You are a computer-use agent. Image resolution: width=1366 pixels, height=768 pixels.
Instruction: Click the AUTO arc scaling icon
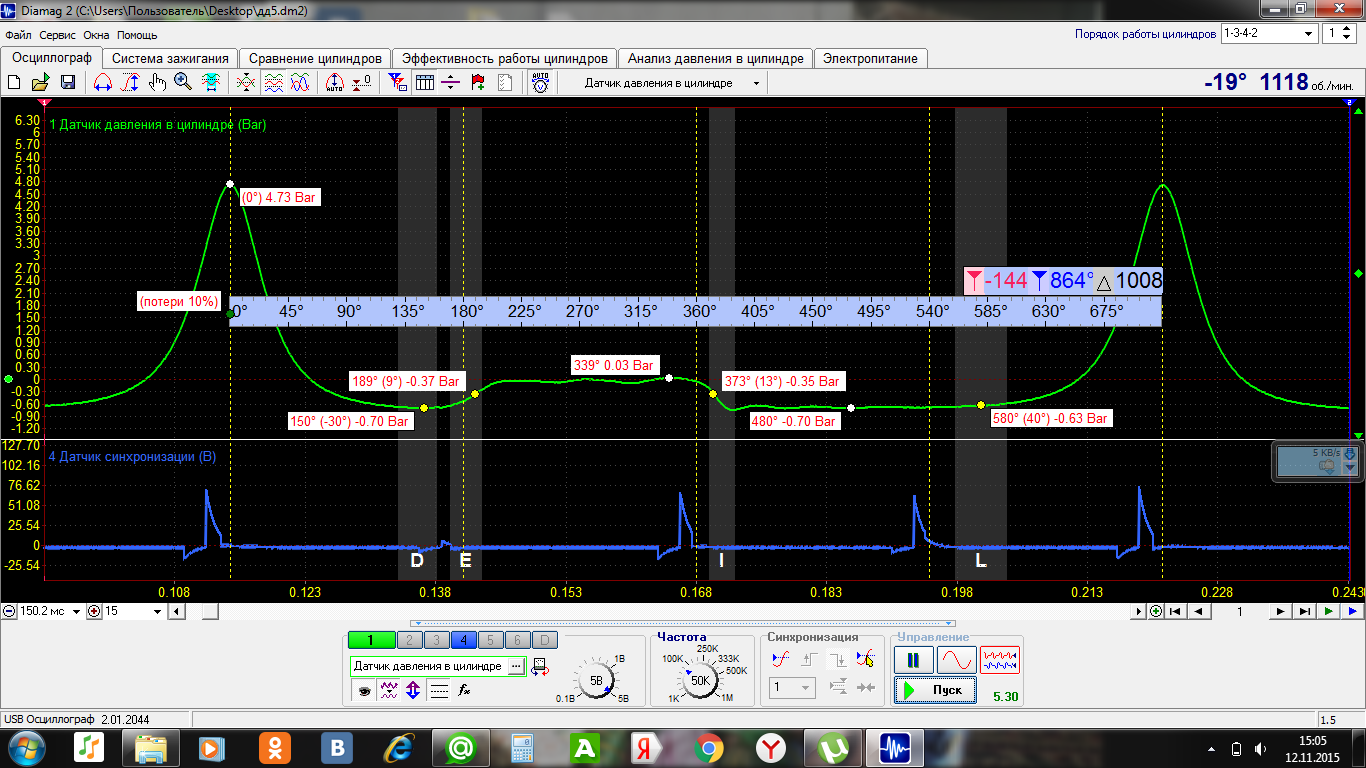click(335, 83)
